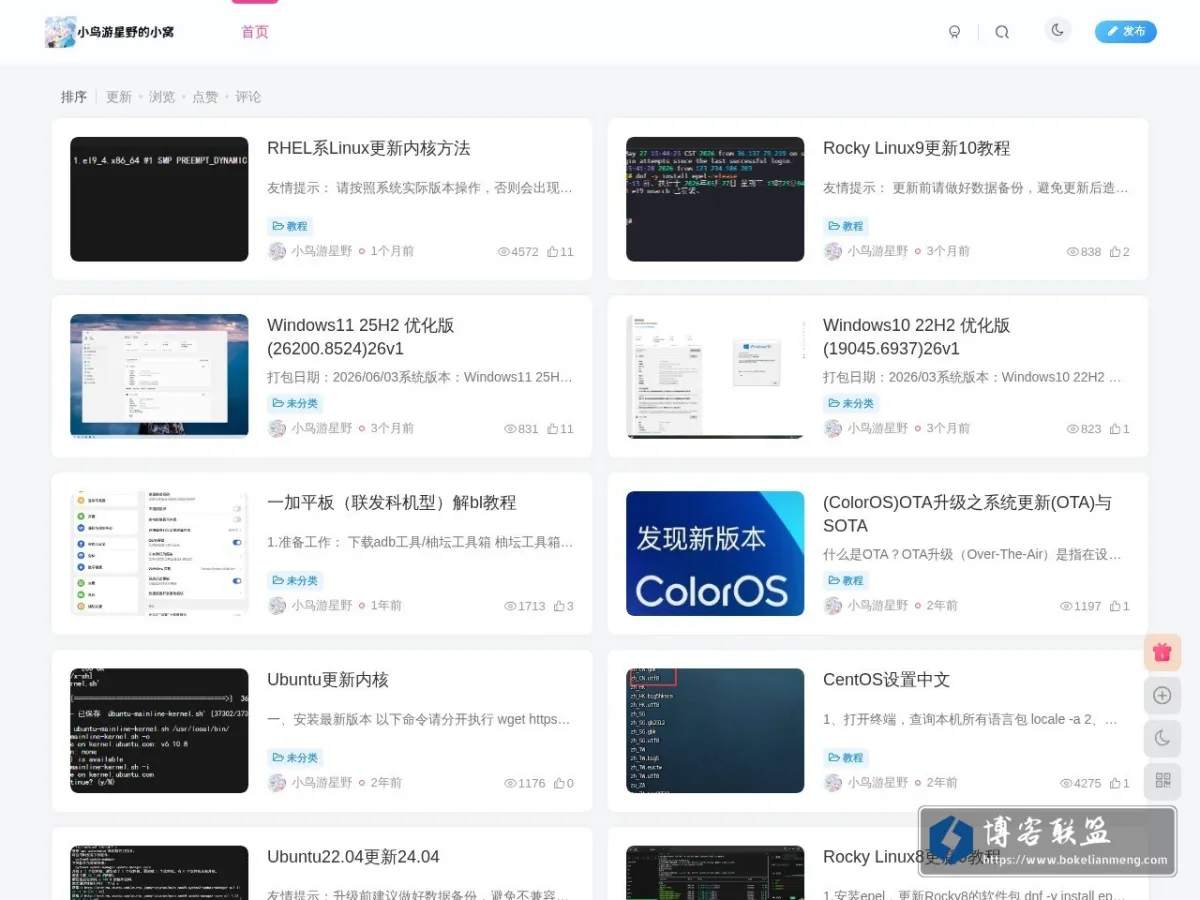Sort posts by 更新
The image size is (1200, 900).
[x=119, y=97]
